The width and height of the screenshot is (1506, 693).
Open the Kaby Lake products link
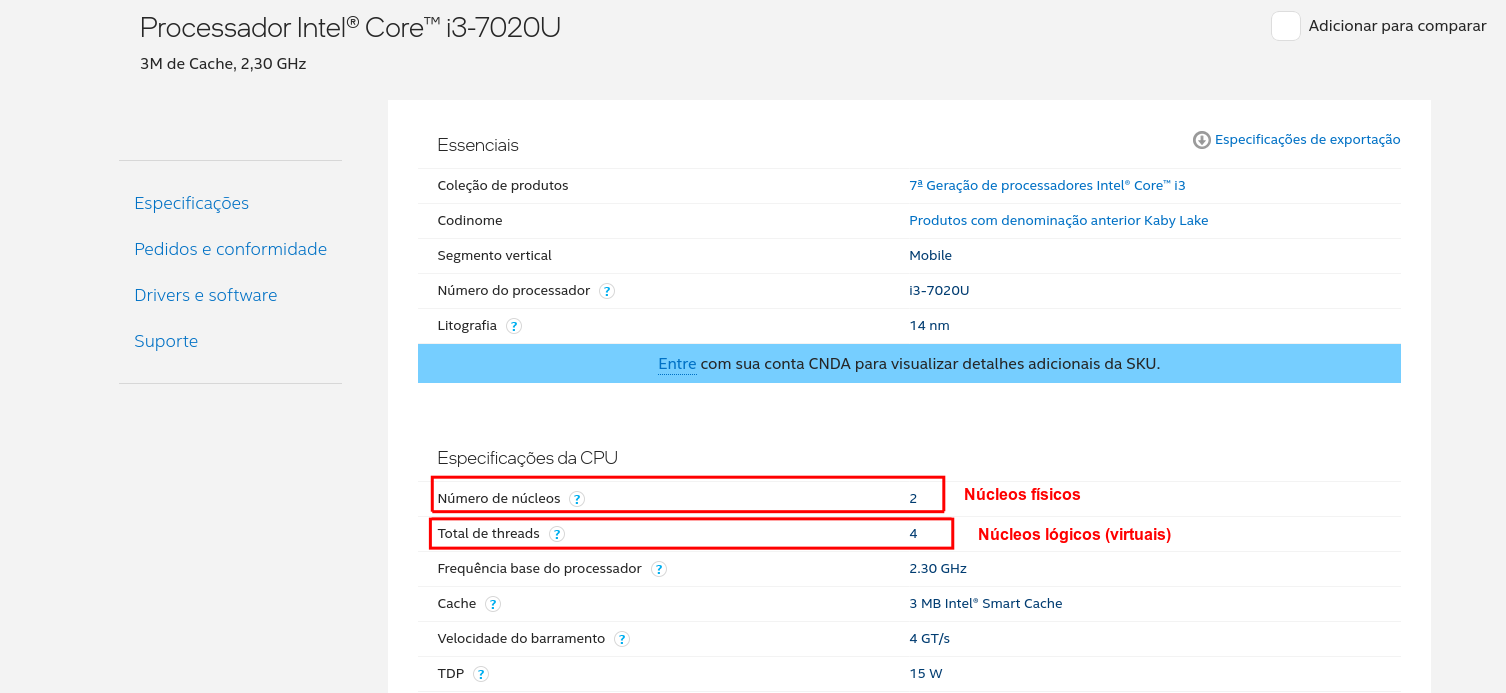coord(1059,221)
